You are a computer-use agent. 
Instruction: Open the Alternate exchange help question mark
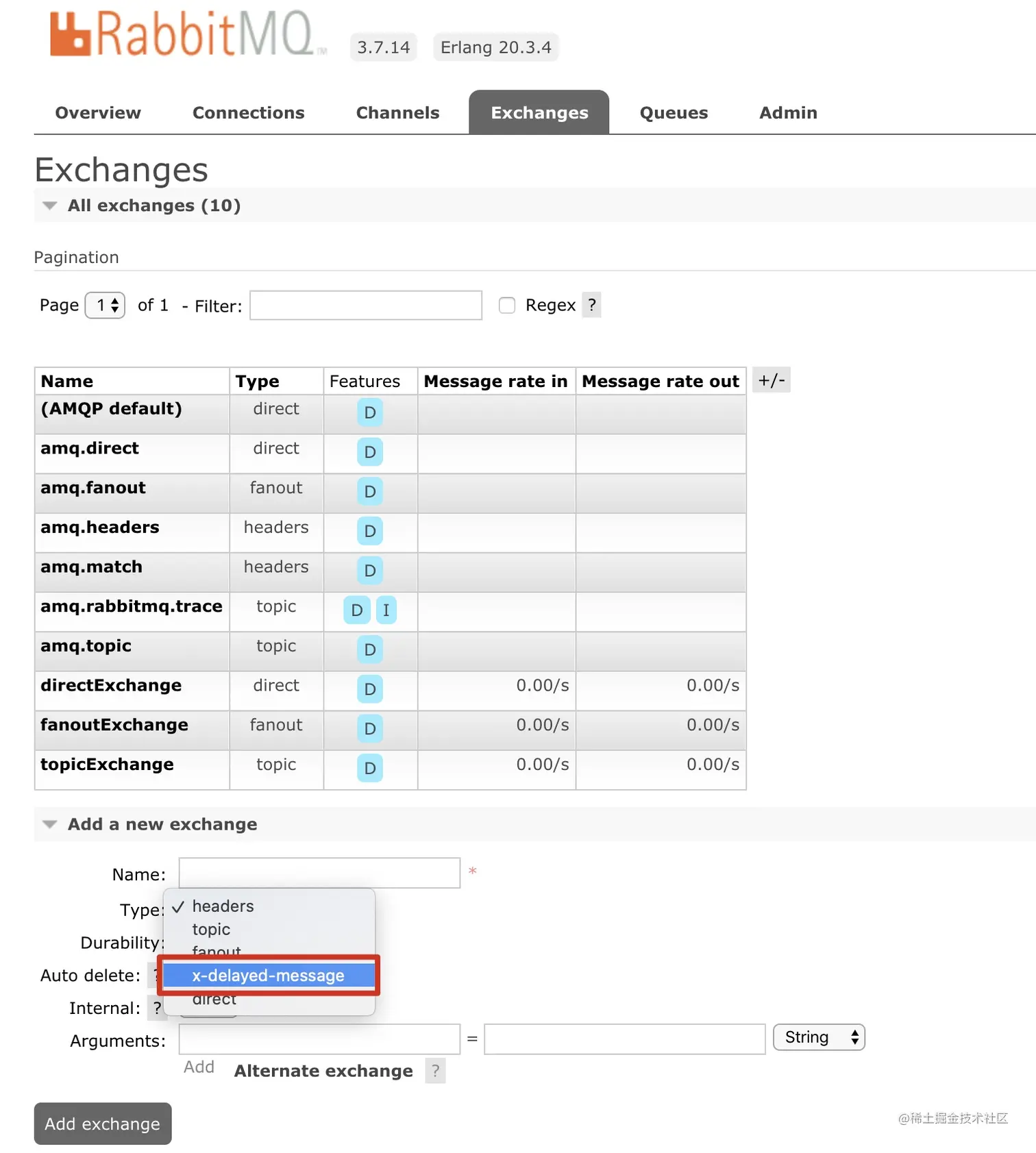(435, 1071)
